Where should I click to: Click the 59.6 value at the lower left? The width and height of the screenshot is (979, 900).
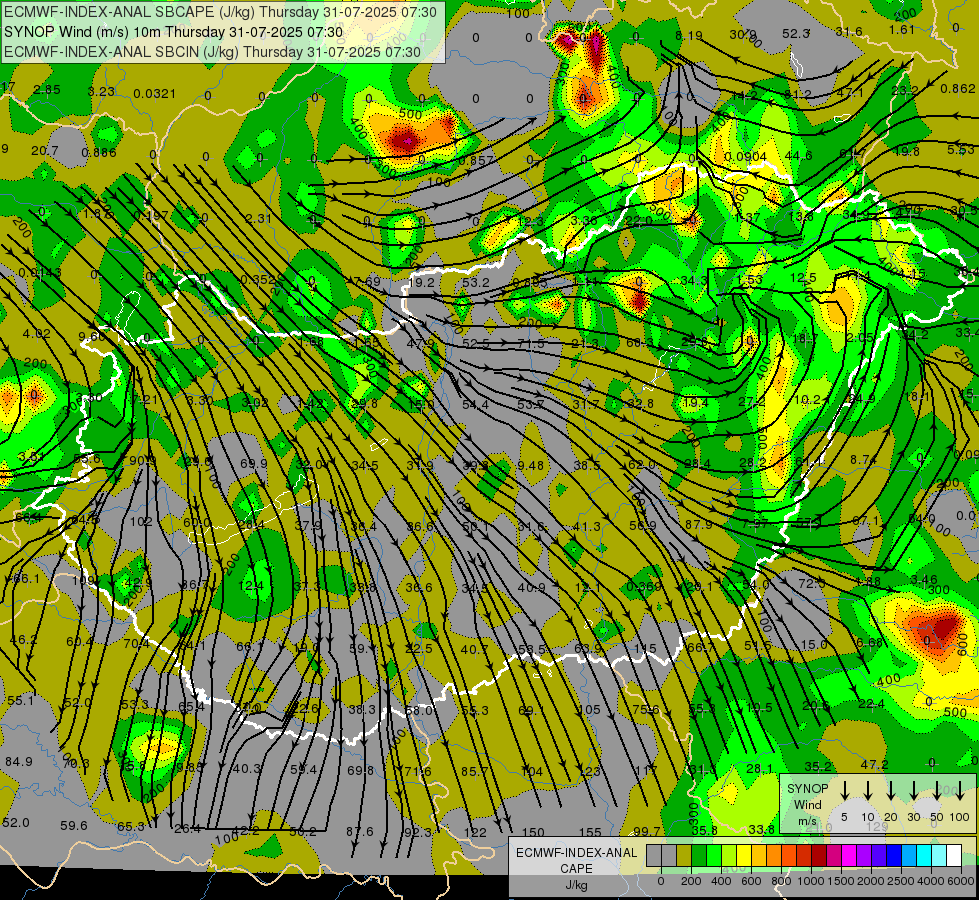pos(74,825)
